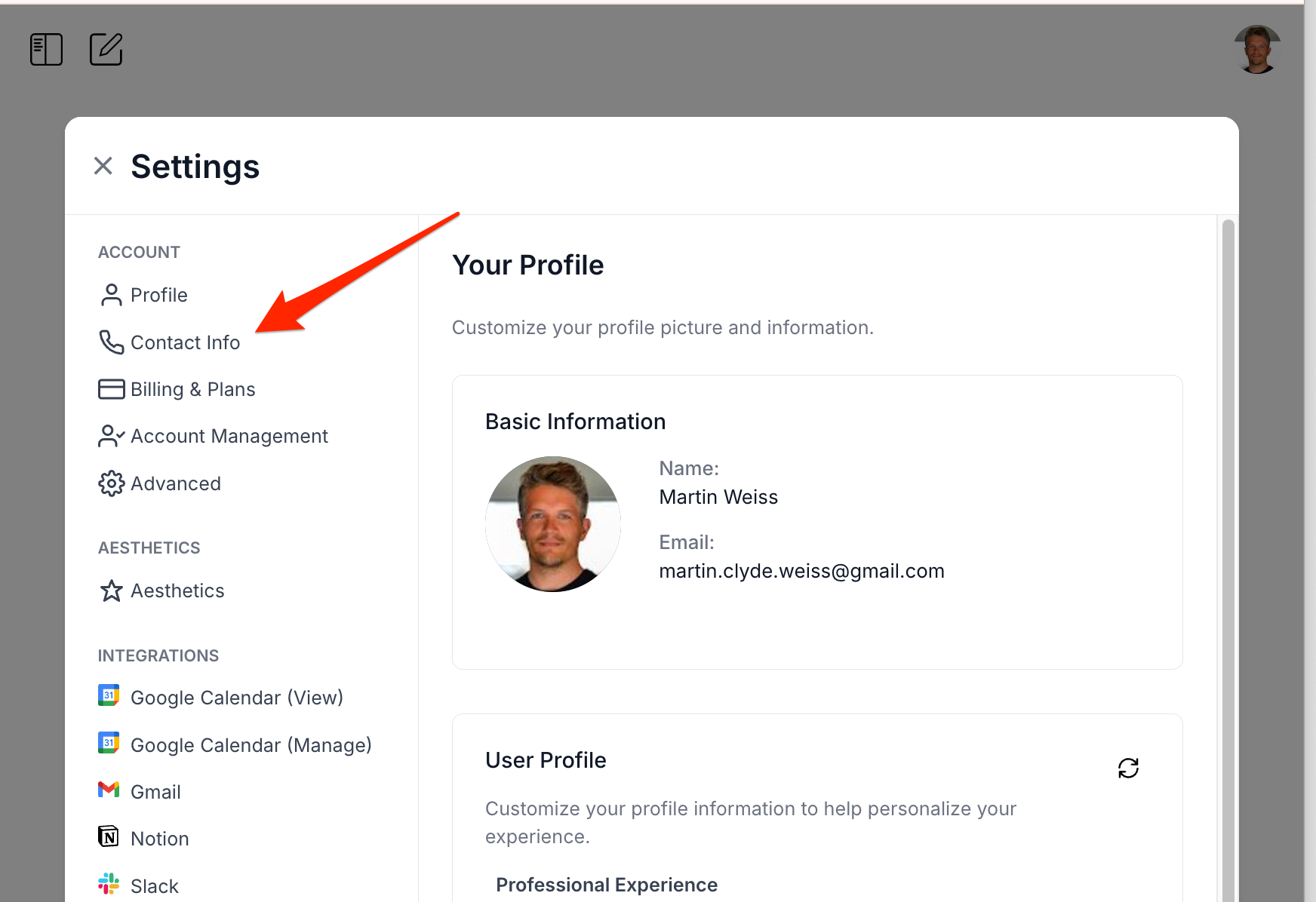Viewport: 1316px width, 902px height.
Task: Click the email martin.clyde.weiss@gmail.com
Action: (801, 571)
